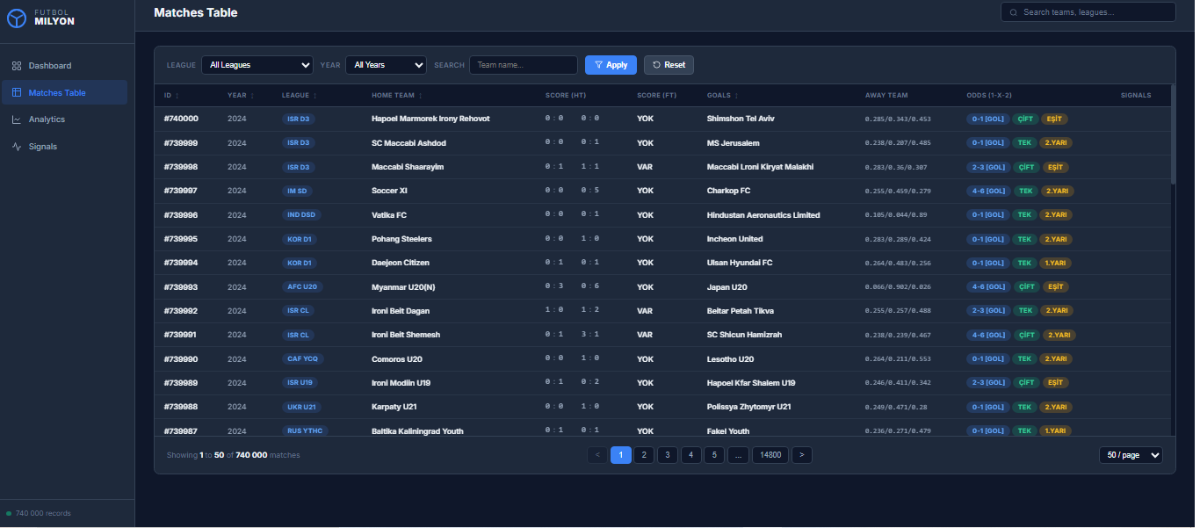This screenshot has height=528, width=1200.
Task: Select Matches Table in sidebar
Action: [x=64, y=93]
